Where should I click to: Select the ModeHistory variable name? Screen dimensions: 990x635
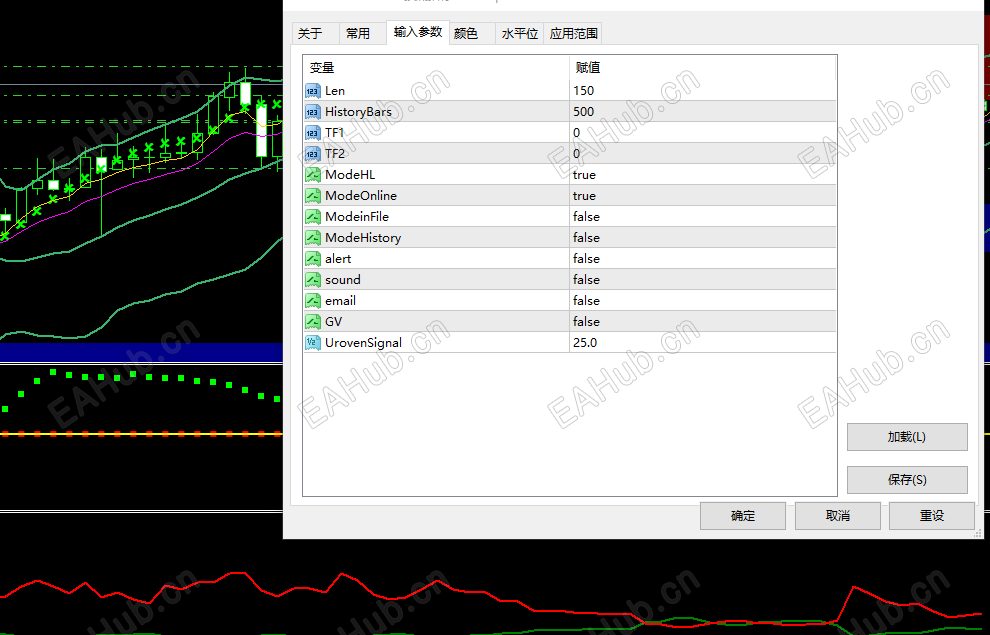[363, 237]
